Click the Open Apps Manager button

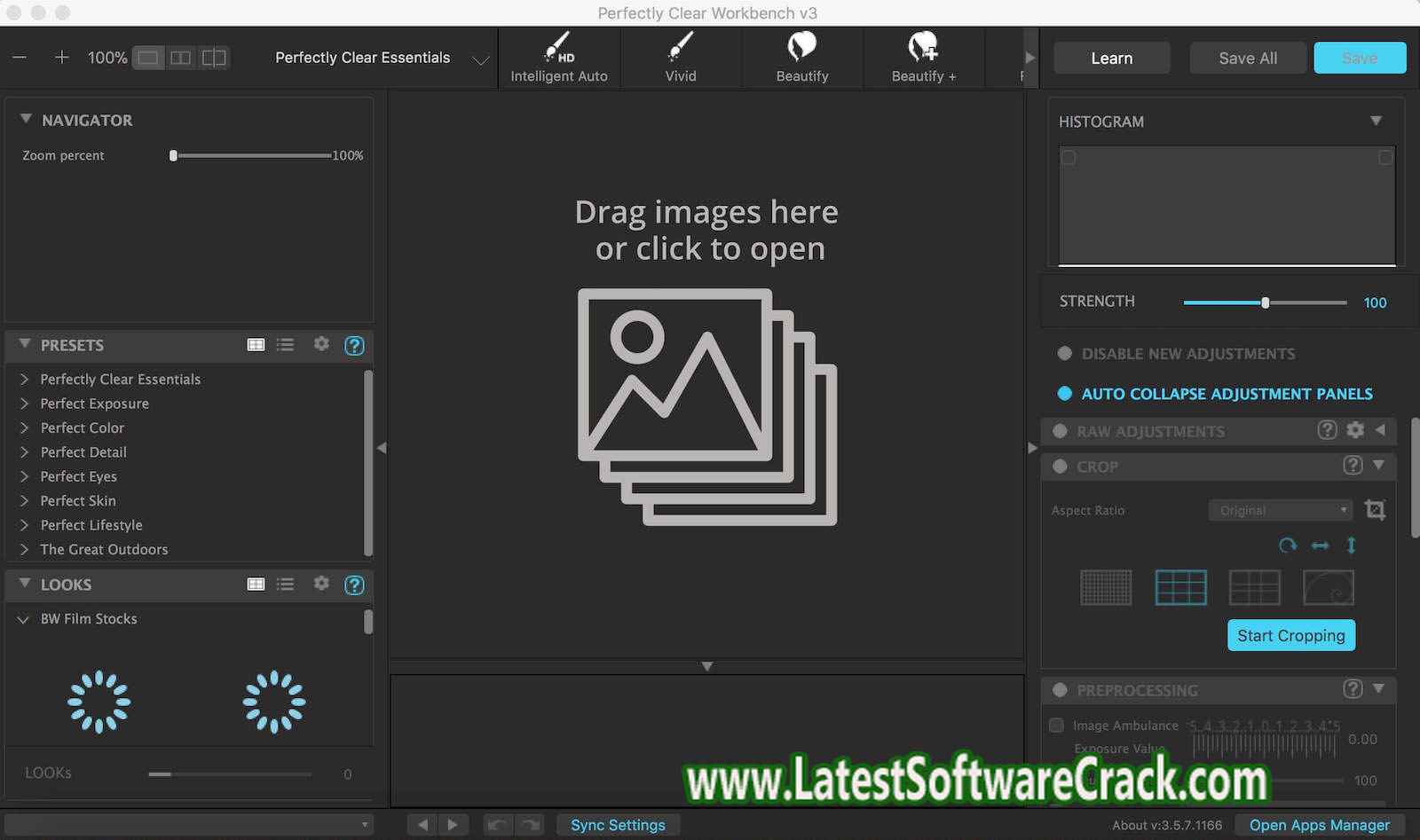(x=1319, y=825)
